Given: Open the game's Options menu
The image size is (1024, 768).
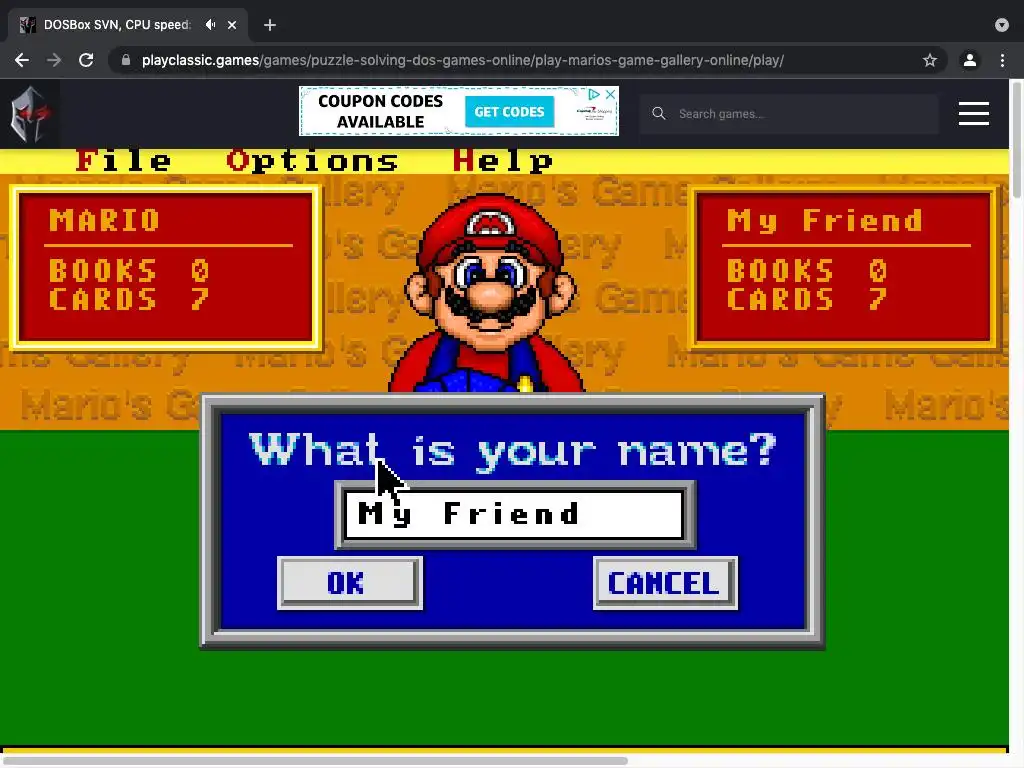Looking at the screenshot, I should (x=312, y=161).
